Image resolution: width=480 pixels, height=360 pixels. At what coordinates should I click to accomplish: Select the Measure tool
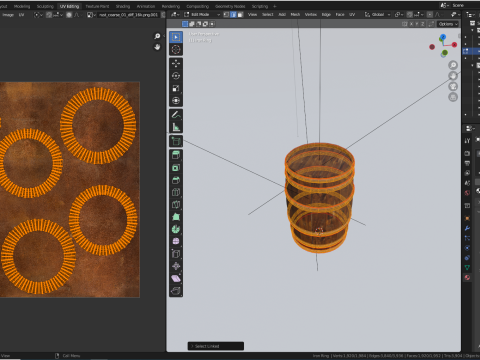176,127
